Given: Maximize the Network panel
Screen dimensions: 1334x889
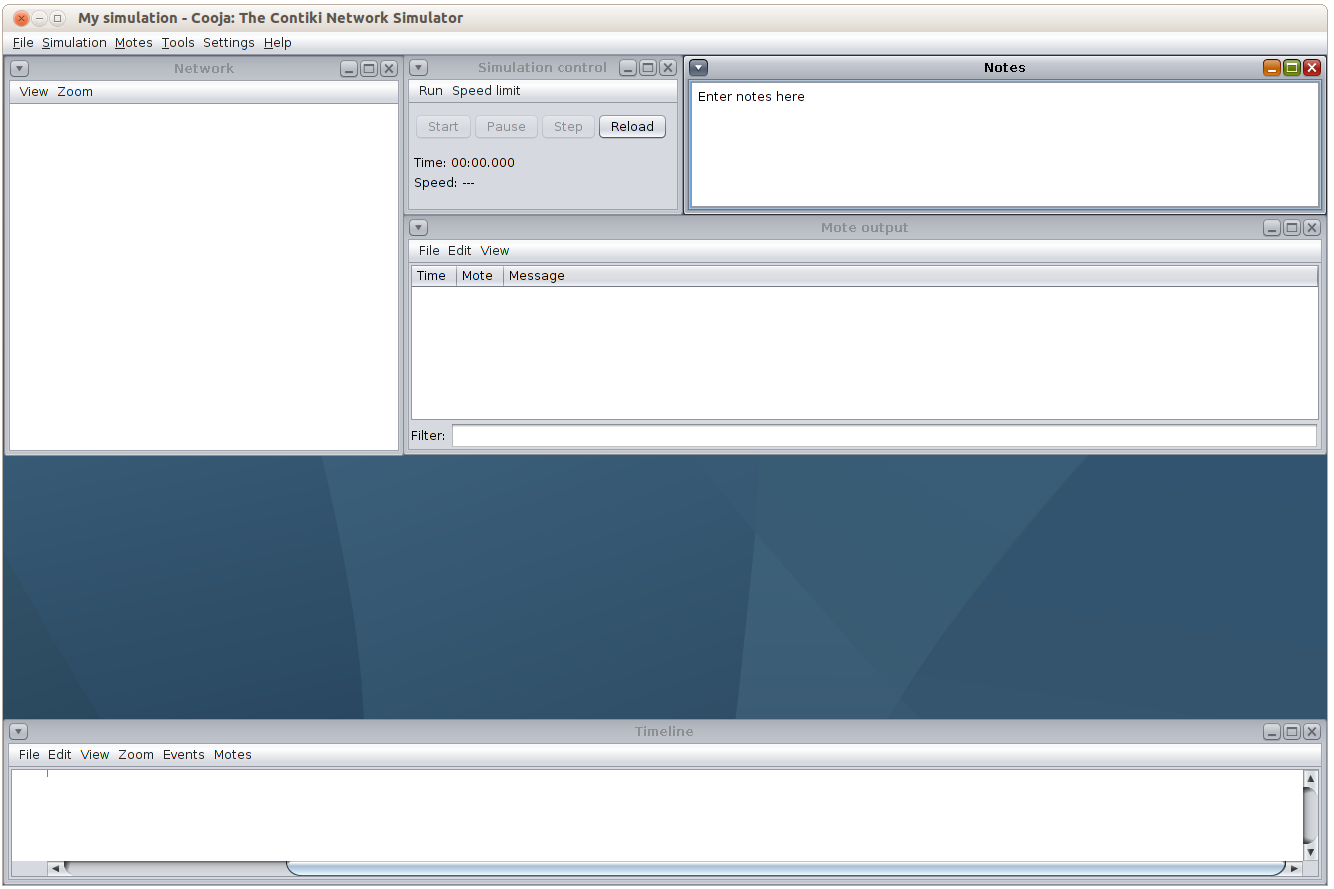Looking at the screenshot, I should (369, 69).
